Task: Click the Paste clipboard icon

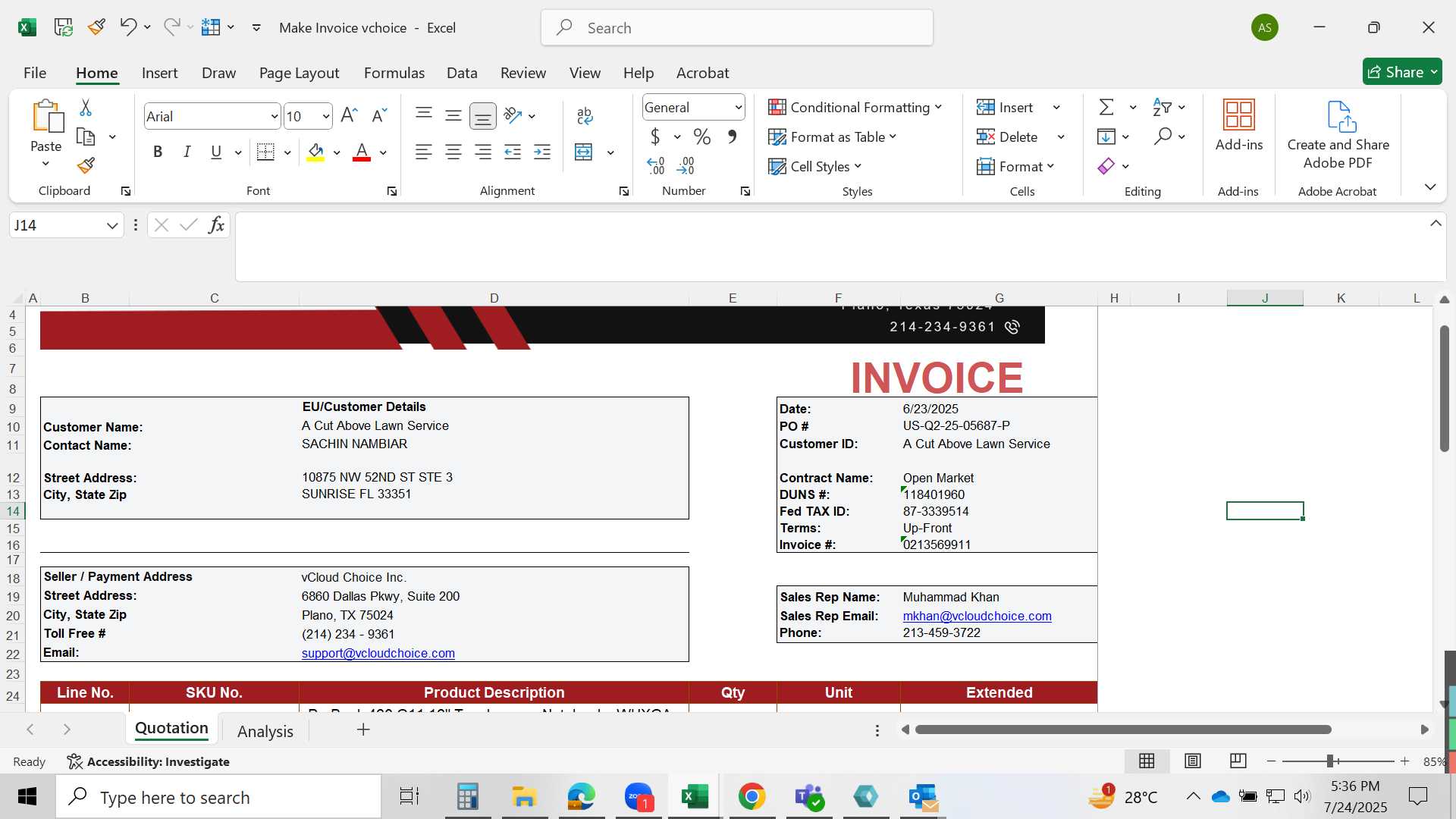Action: point(46,117)
